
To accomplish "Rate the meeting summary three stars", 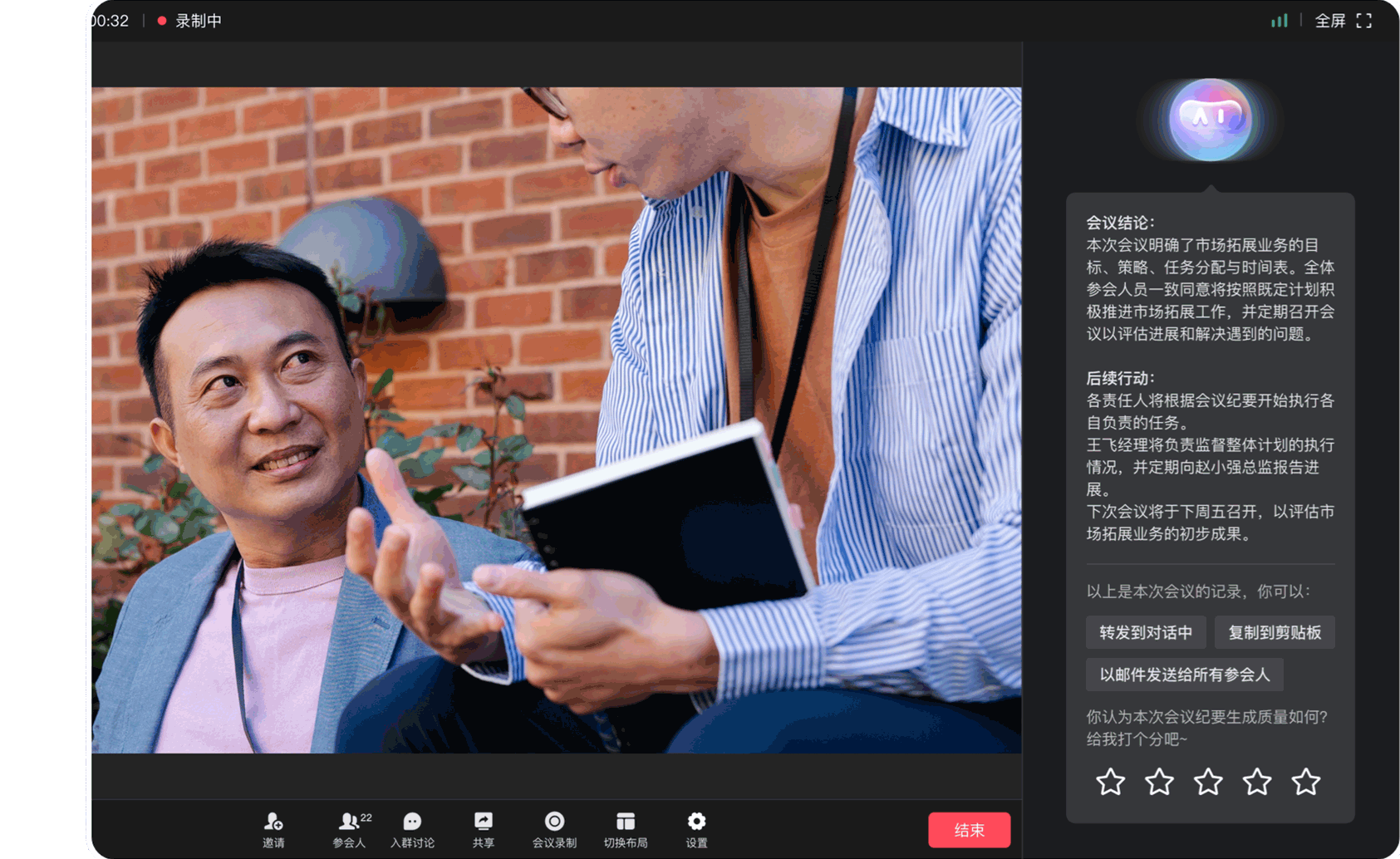I will tap(1208, 782).
